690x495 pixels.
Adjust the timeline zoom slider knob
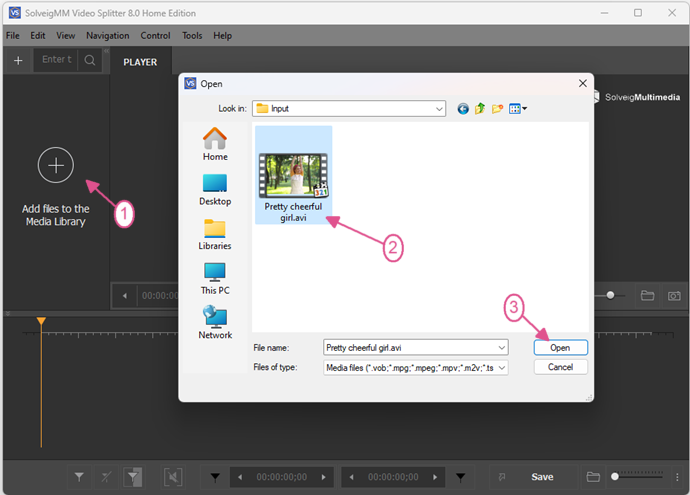pyautogui.click(x=615, y=477)
